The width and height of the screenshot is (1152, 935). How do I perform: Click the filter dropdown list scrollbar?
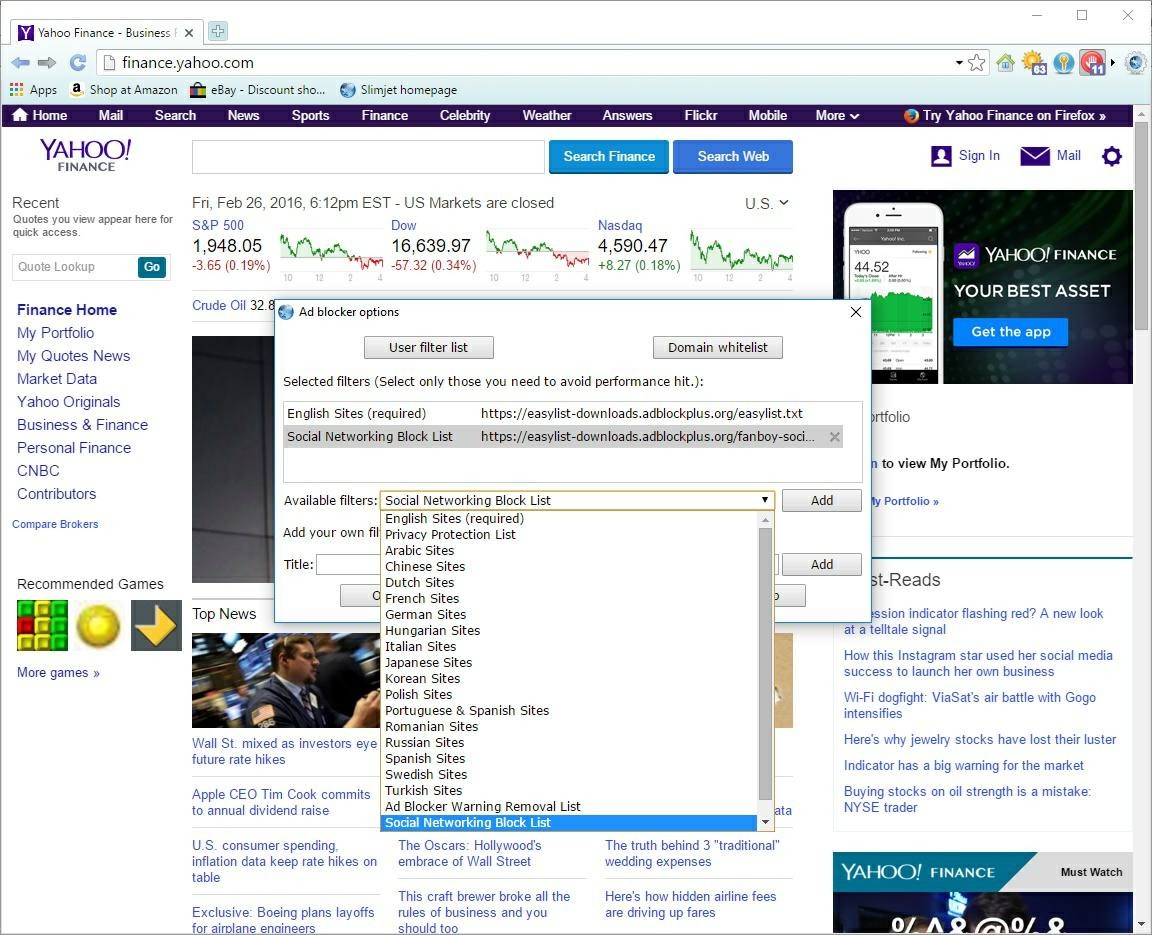[x=765, y=660]
